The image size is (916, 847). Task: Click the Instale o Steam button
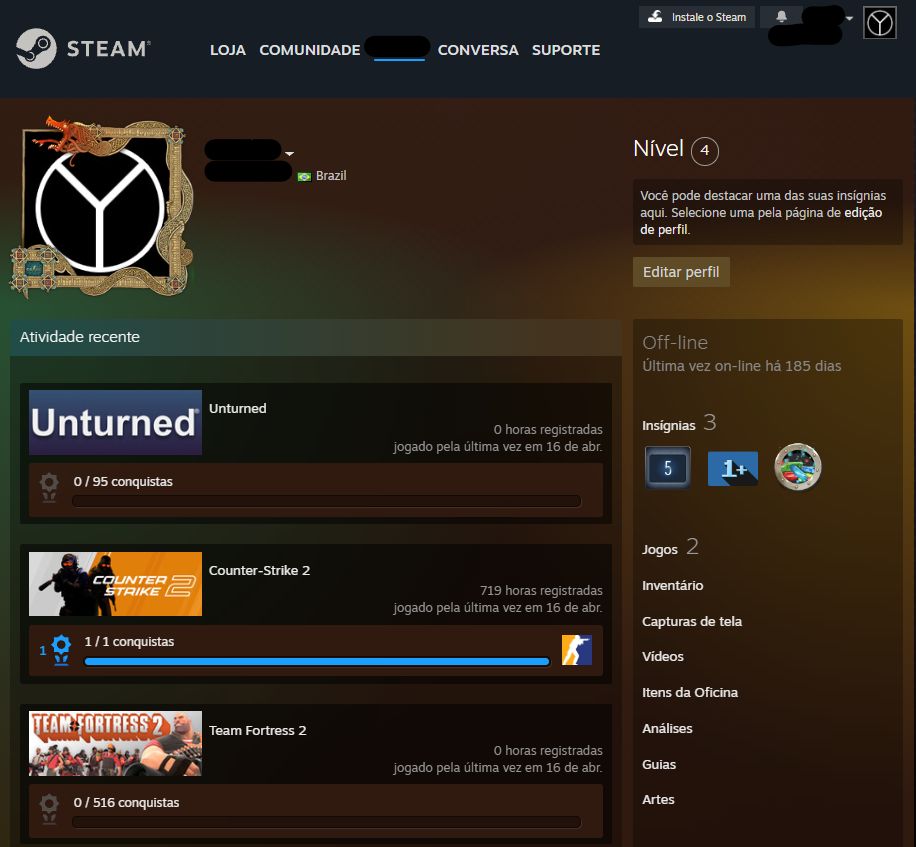[697, 17]
